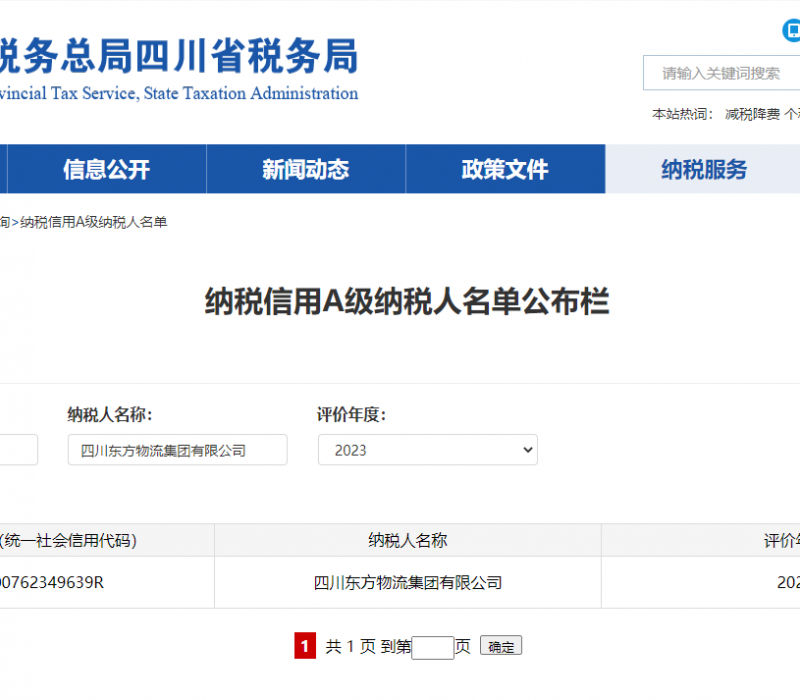Click the red page 1 button
Screen dimensions: 800x700
click(305, 646)
